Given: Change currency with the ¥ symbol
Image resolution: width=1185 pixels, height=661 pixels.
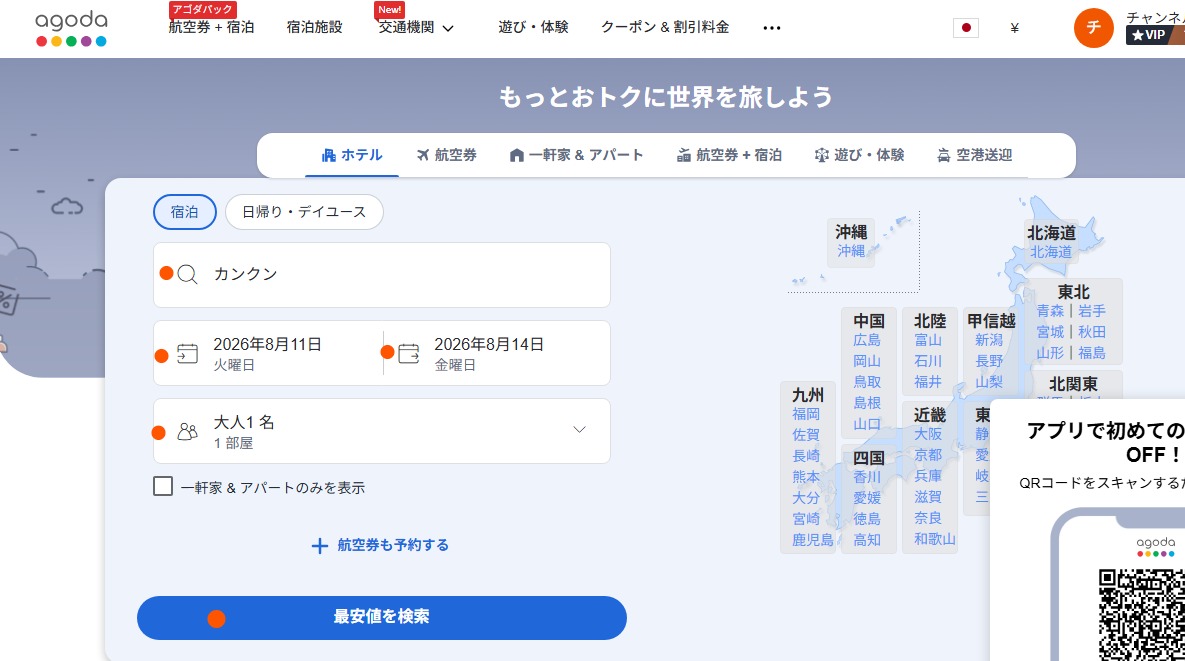Looking at the screenshot, I should 1014,28.
